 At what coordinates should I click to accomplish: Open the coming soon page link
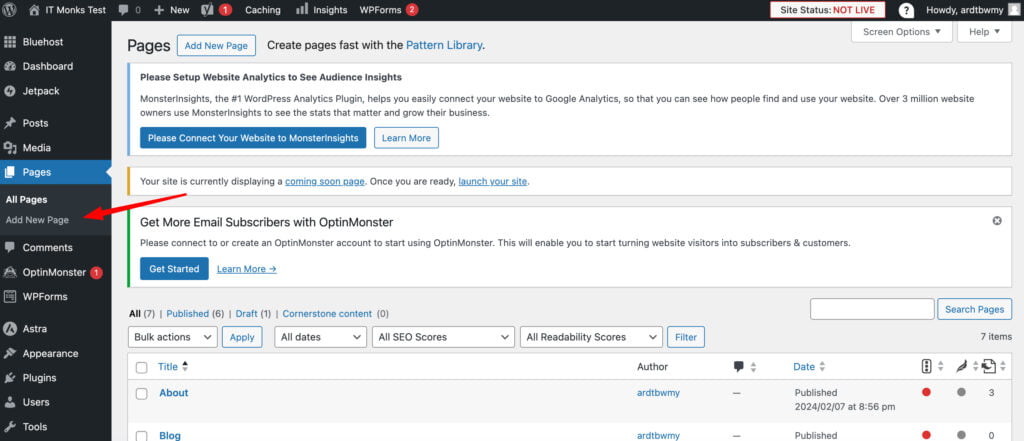325,182
